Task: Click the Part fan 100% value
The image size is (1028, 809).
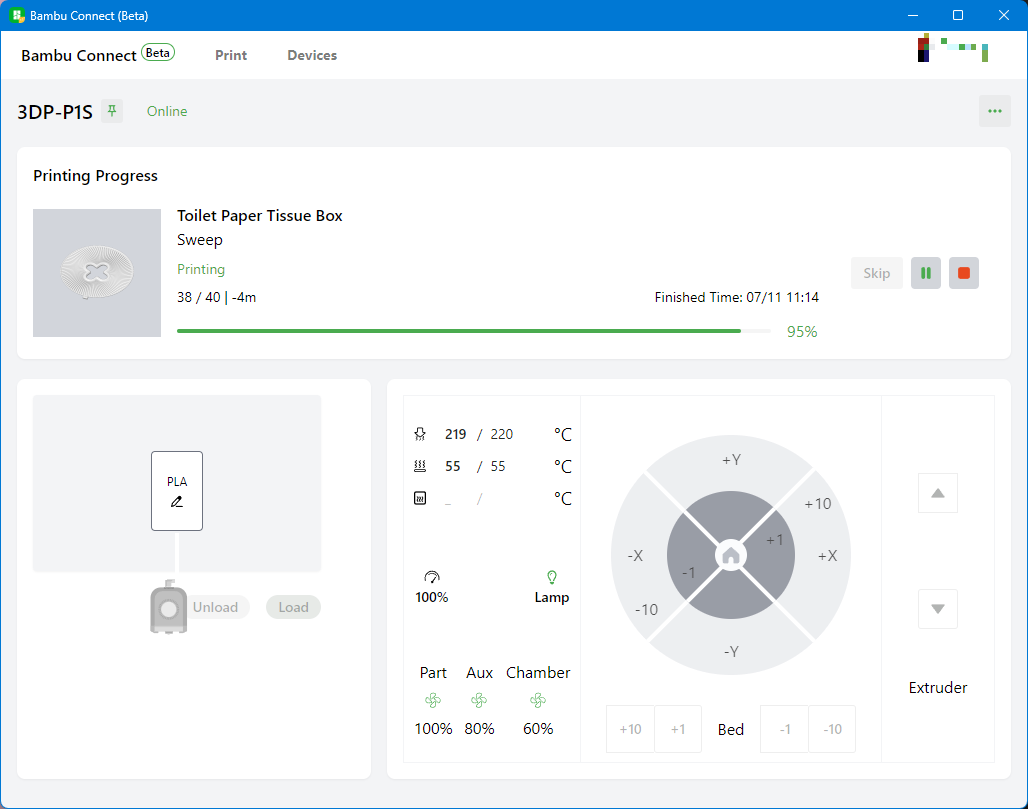Action: [x=433, y=728]
